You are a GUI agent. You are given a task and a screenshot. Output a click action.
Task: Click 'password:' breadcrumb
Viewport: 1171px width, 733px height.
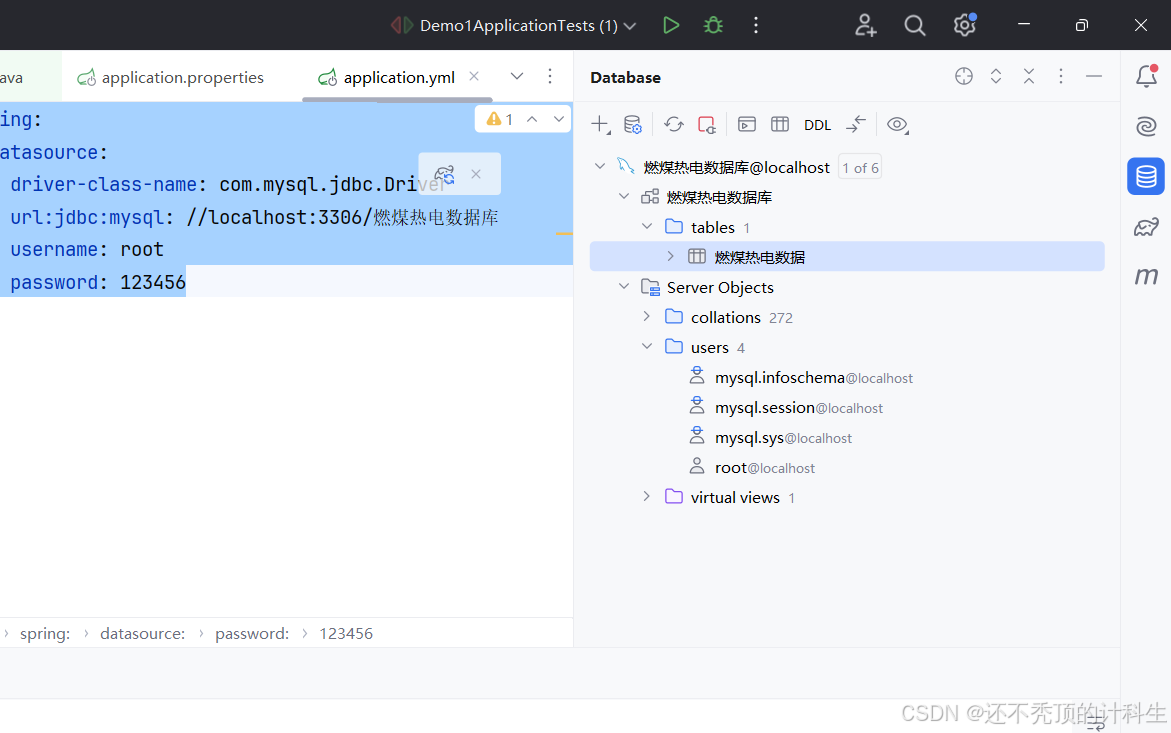(x=252, y=634)
